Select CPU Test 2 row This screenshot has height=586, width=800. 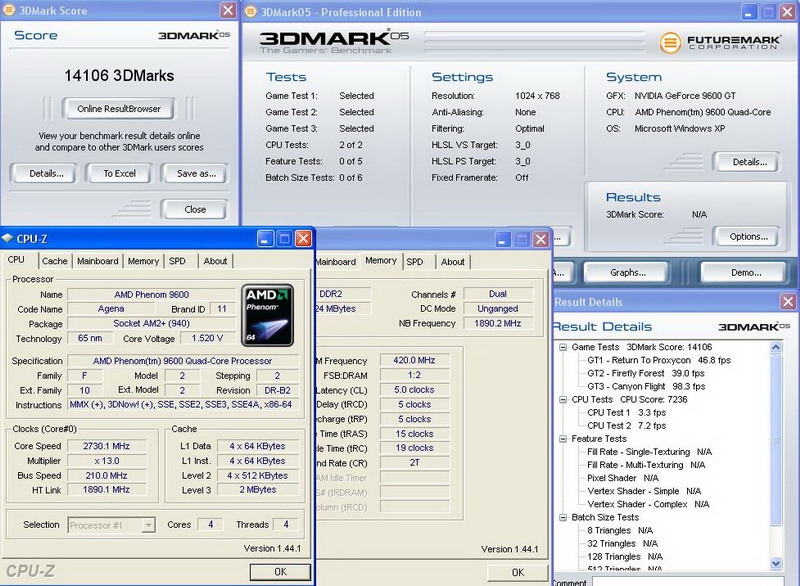coord(626,426)
